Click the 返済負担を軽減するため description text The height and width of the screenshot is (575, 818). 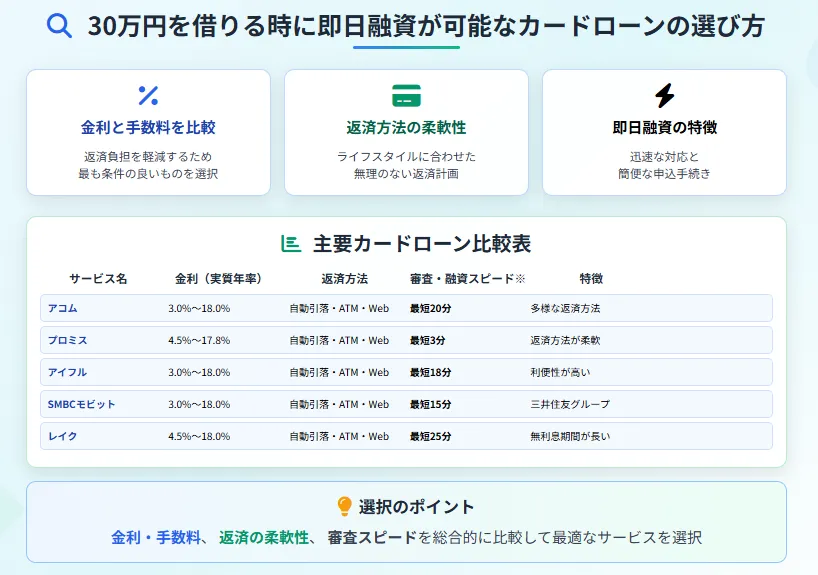148,157
